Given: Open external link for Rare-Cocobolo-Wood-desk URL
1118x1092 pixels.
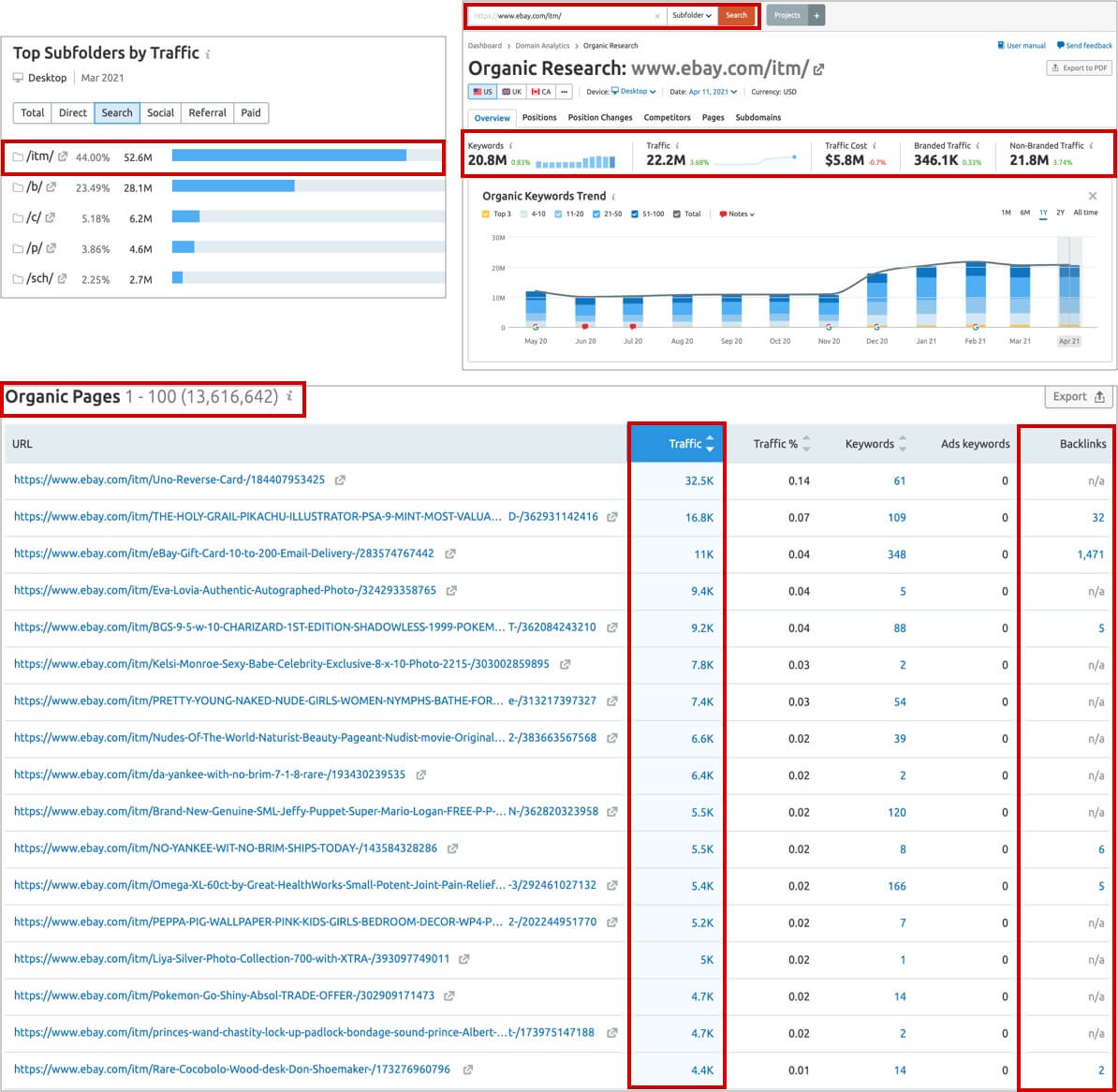Looking at the screenshot, I should pos(468,1070).
